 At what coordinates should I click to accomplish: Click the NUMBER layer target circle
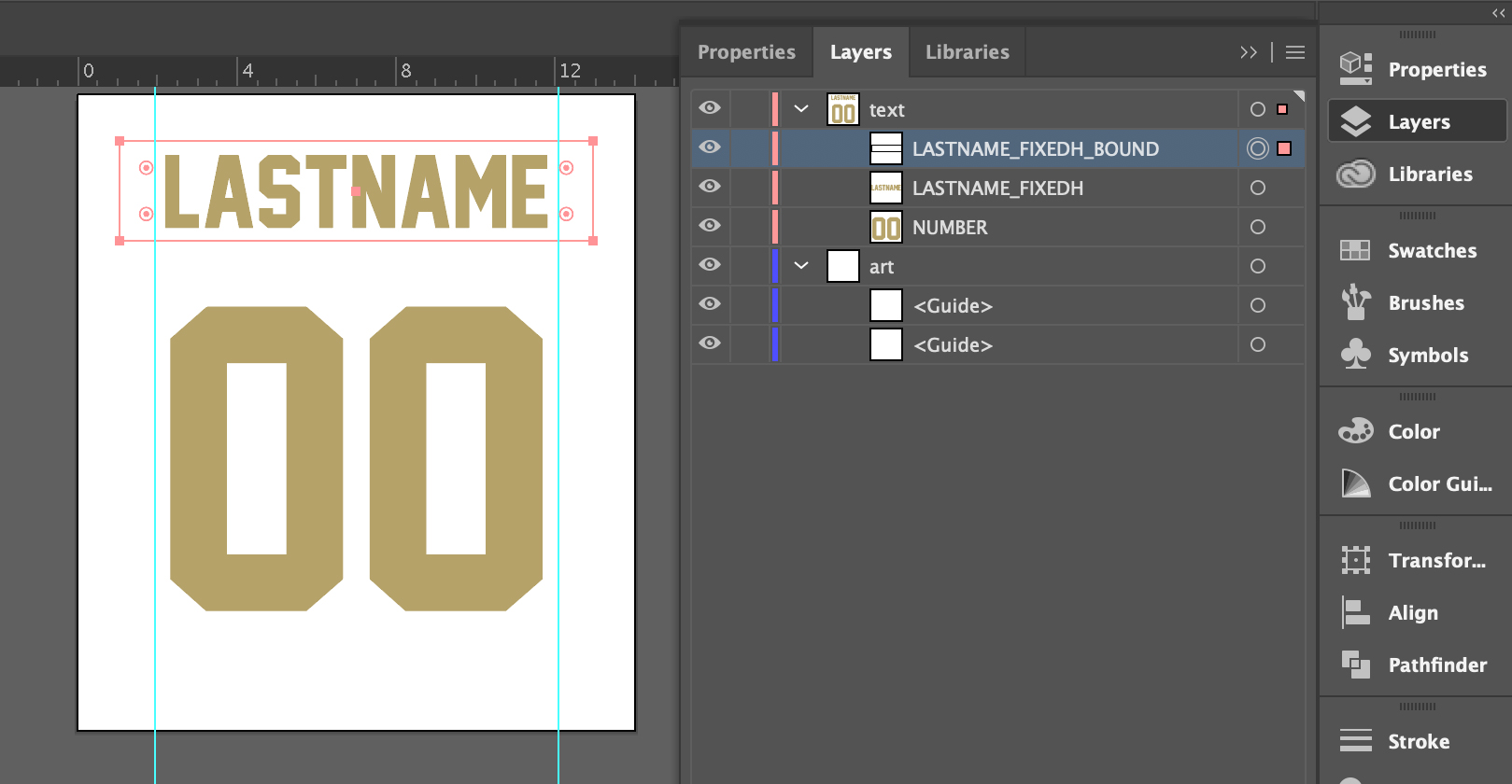click(1258, 227)
